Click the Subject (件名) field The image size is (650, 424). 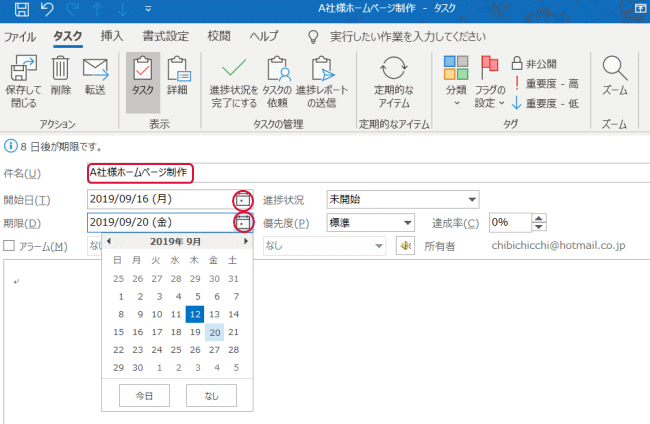point(368,173)
